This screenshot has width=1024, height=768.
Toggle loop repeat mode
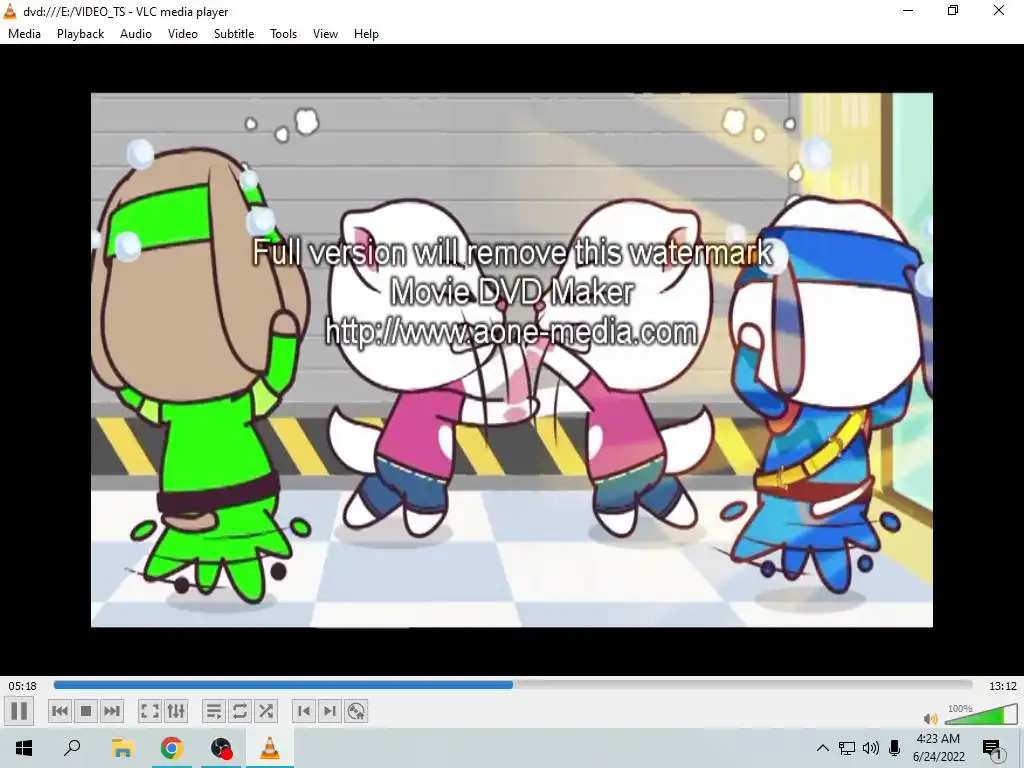[x=240, y=711]
